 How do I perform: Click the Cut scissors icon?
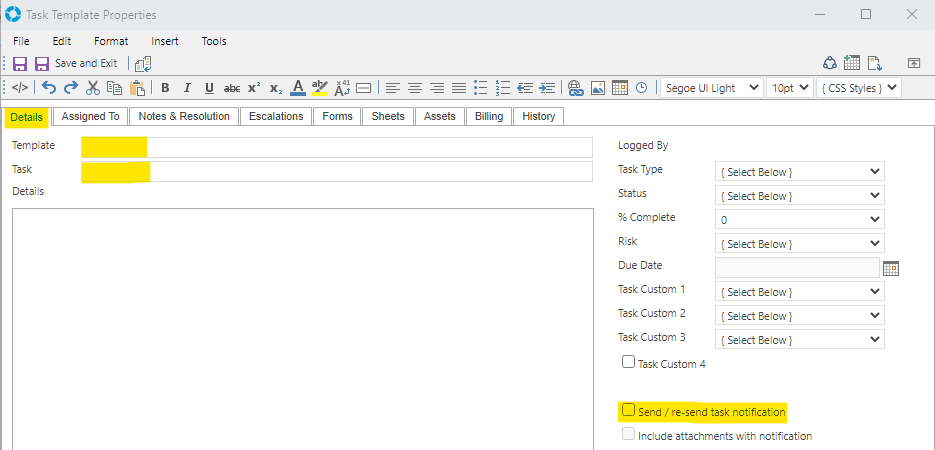(x=93, y=88)
